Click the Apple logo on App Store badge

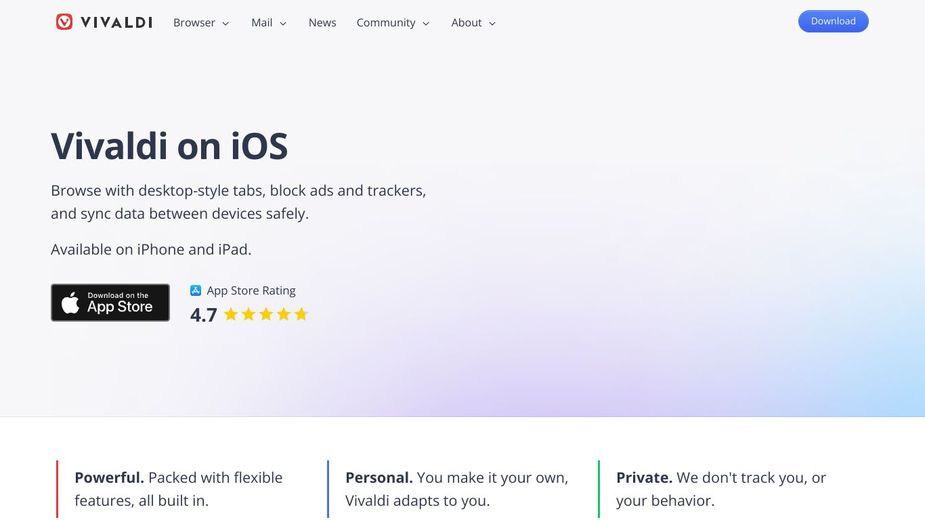tap(70, 302)
